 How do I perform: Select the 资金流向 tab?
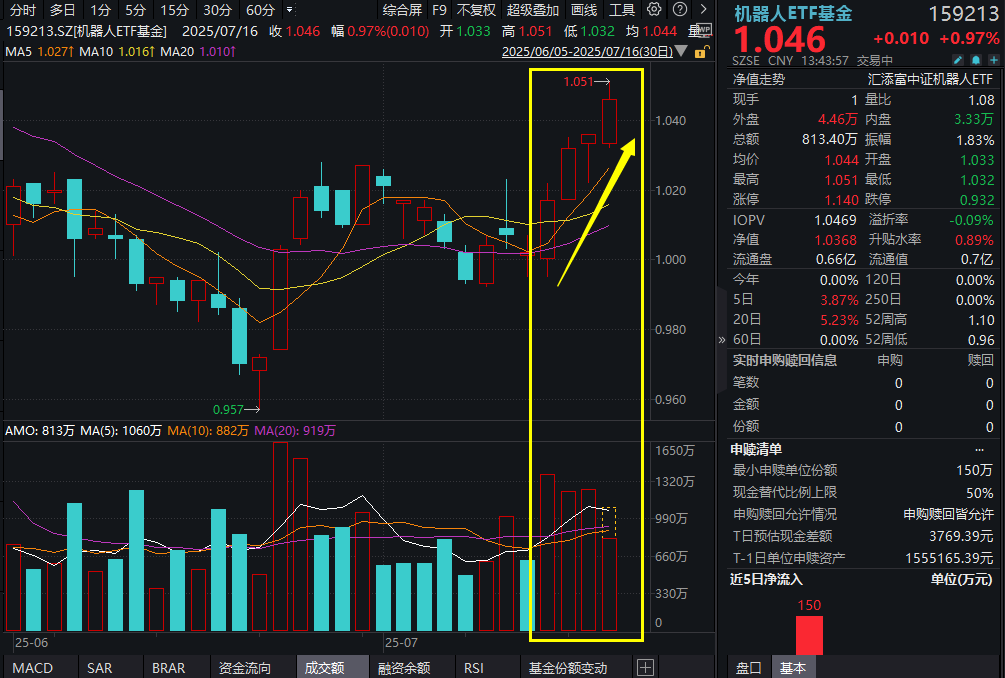coord(244,667)
